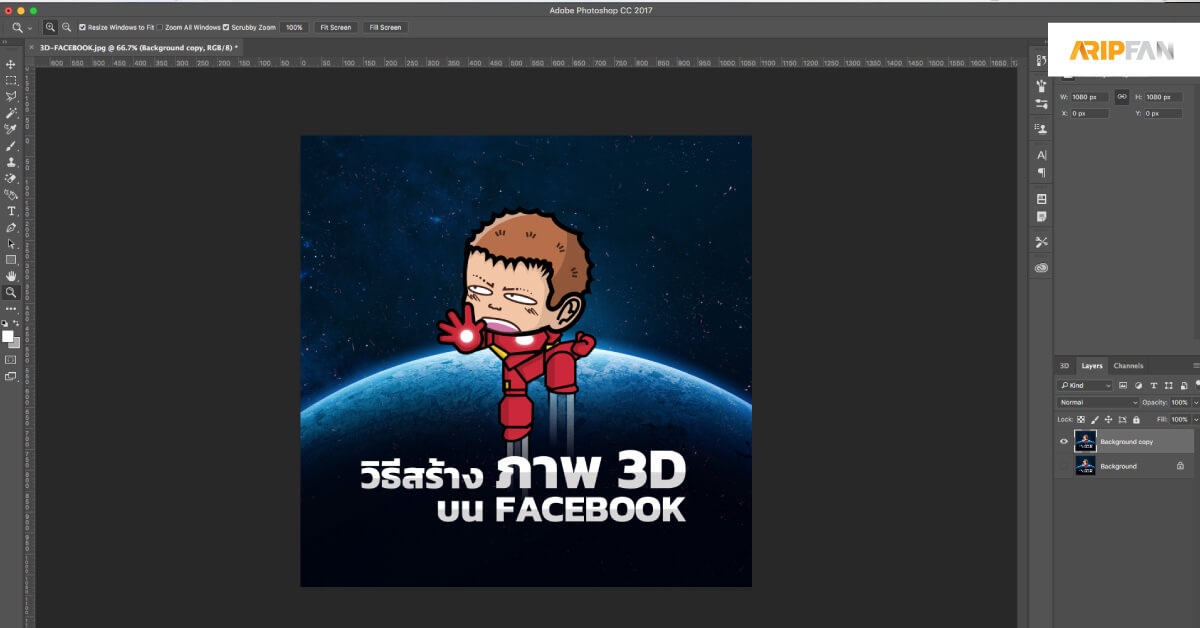This screenshot has width=1200, height=628.
Task: Open the Edit Toolbar three-dots menu
Action: click(x=11, y=309)
